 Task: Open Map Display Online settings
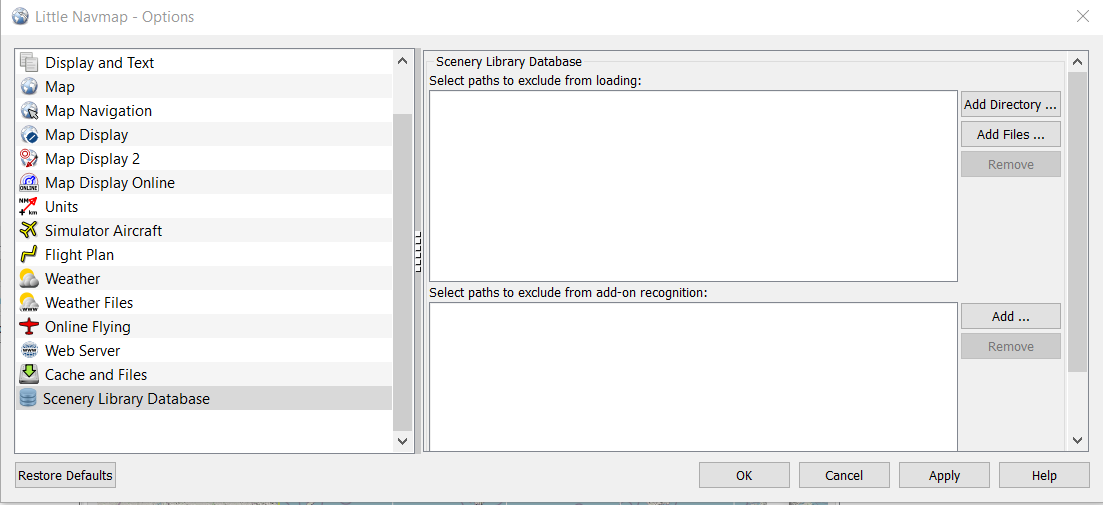point(203,183)
